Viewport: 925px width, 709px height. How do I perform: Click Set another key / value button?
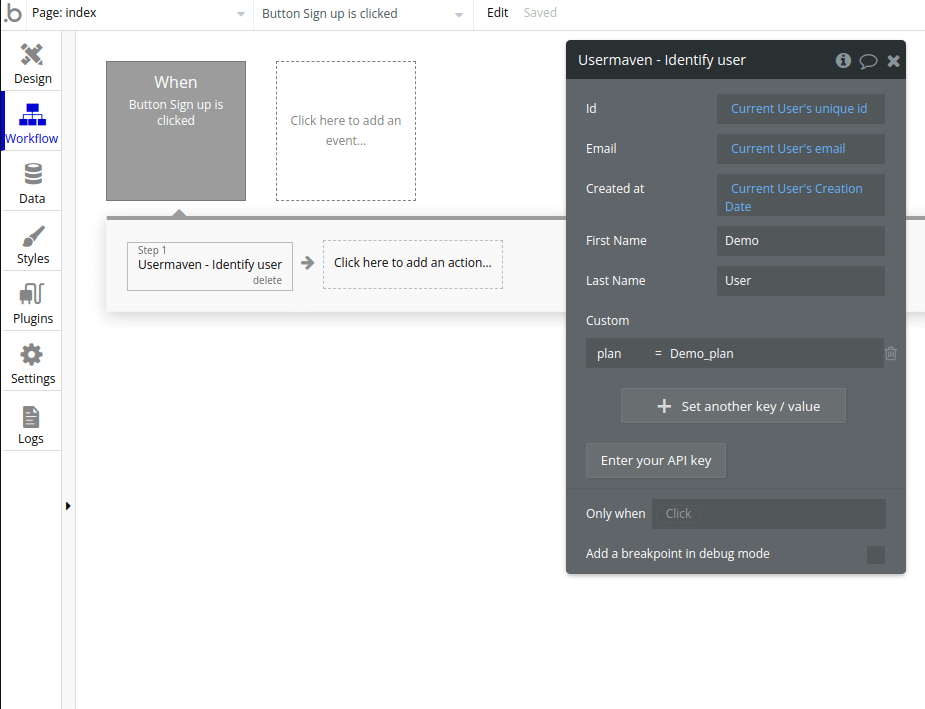[733, 406]
